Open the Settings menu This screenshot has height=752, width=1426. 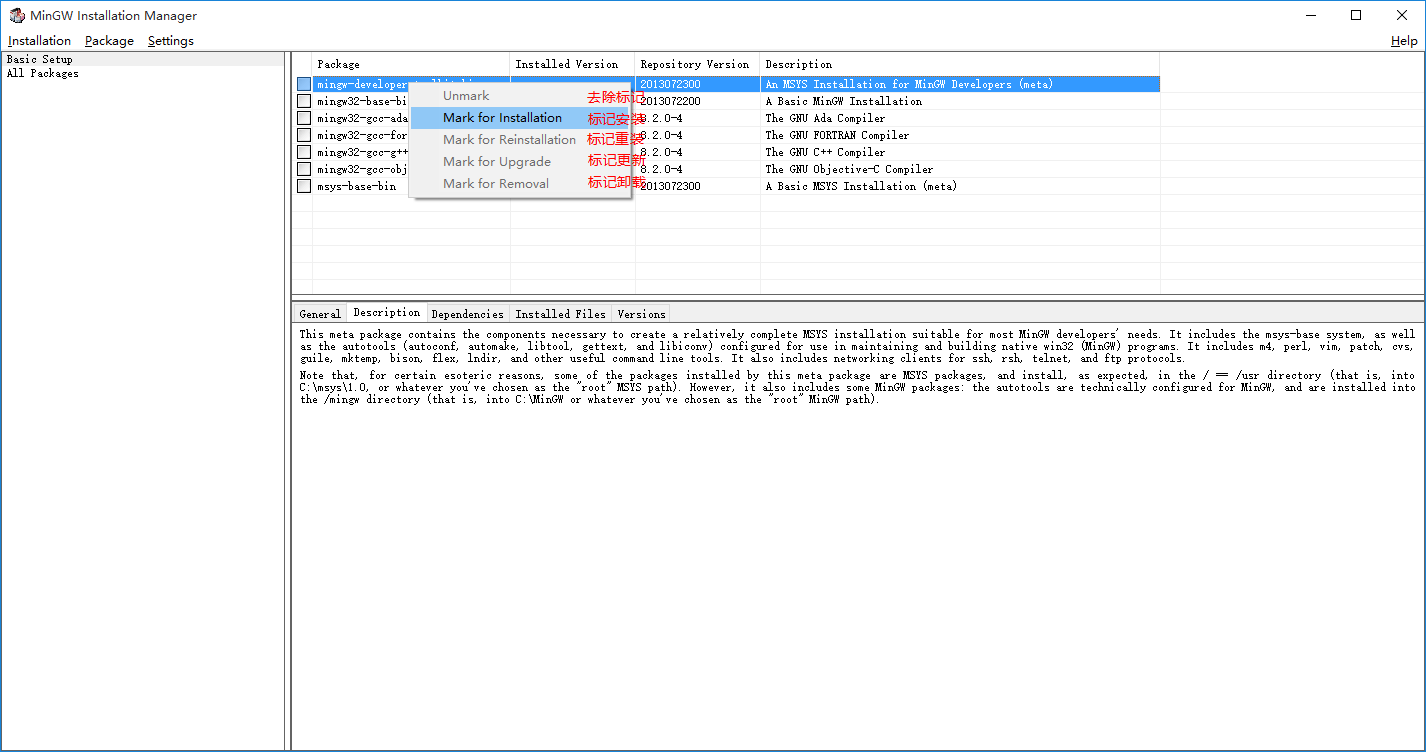point(170,40)
